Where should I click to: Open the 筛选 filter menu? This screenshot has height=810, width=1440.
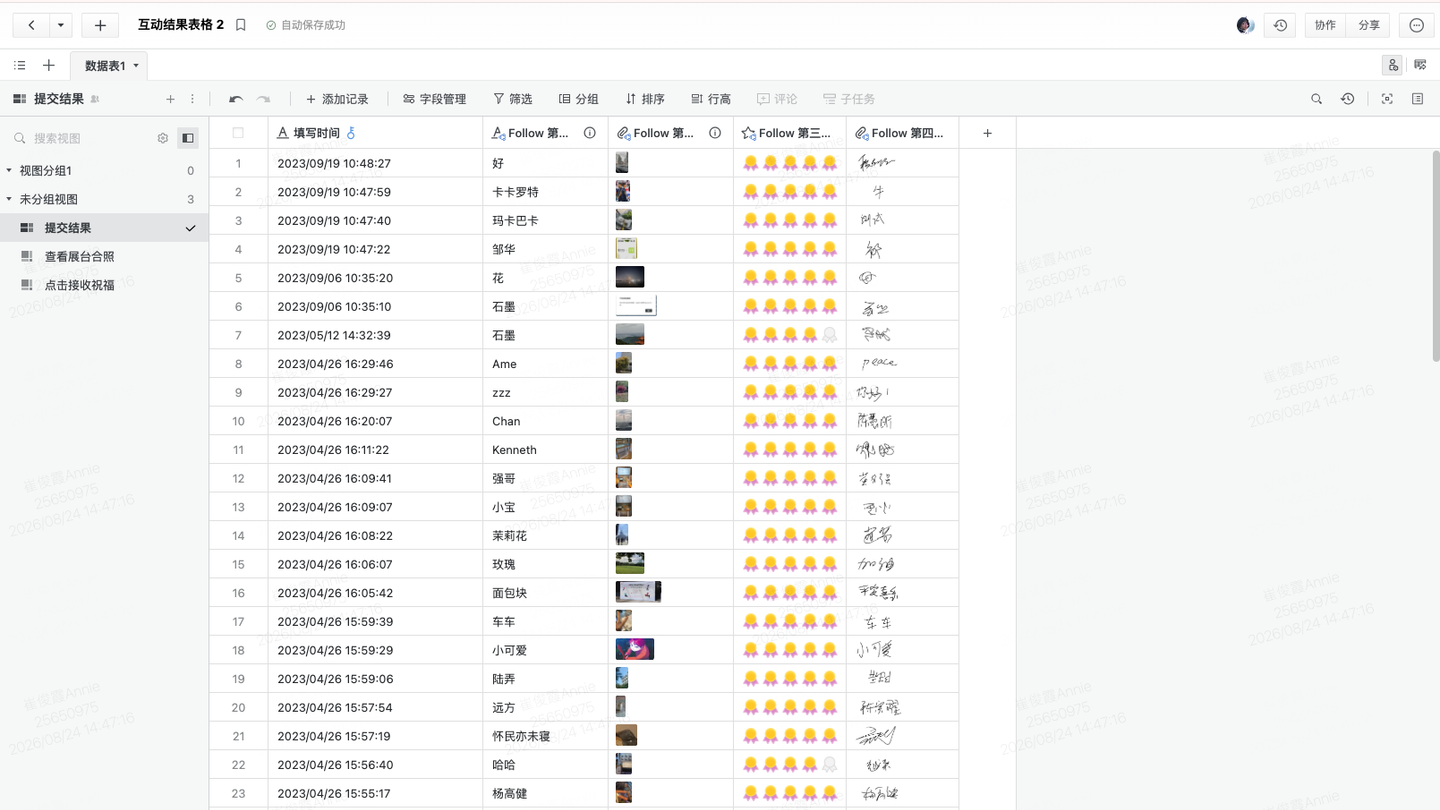pyautogui.click(x=513, y=99)
